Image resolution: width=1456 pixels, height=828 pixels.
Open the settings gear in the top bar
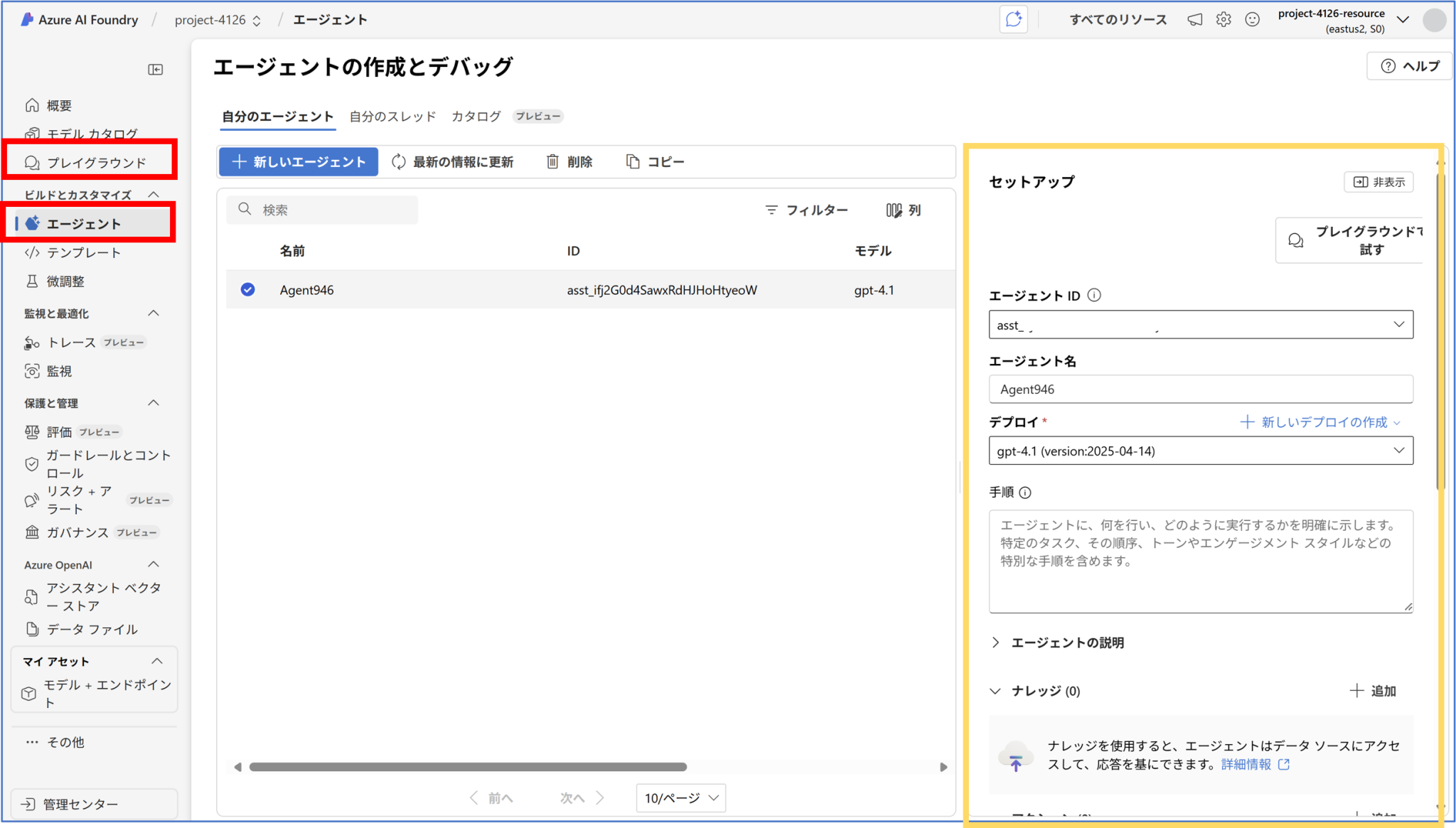click(1224, 19)
